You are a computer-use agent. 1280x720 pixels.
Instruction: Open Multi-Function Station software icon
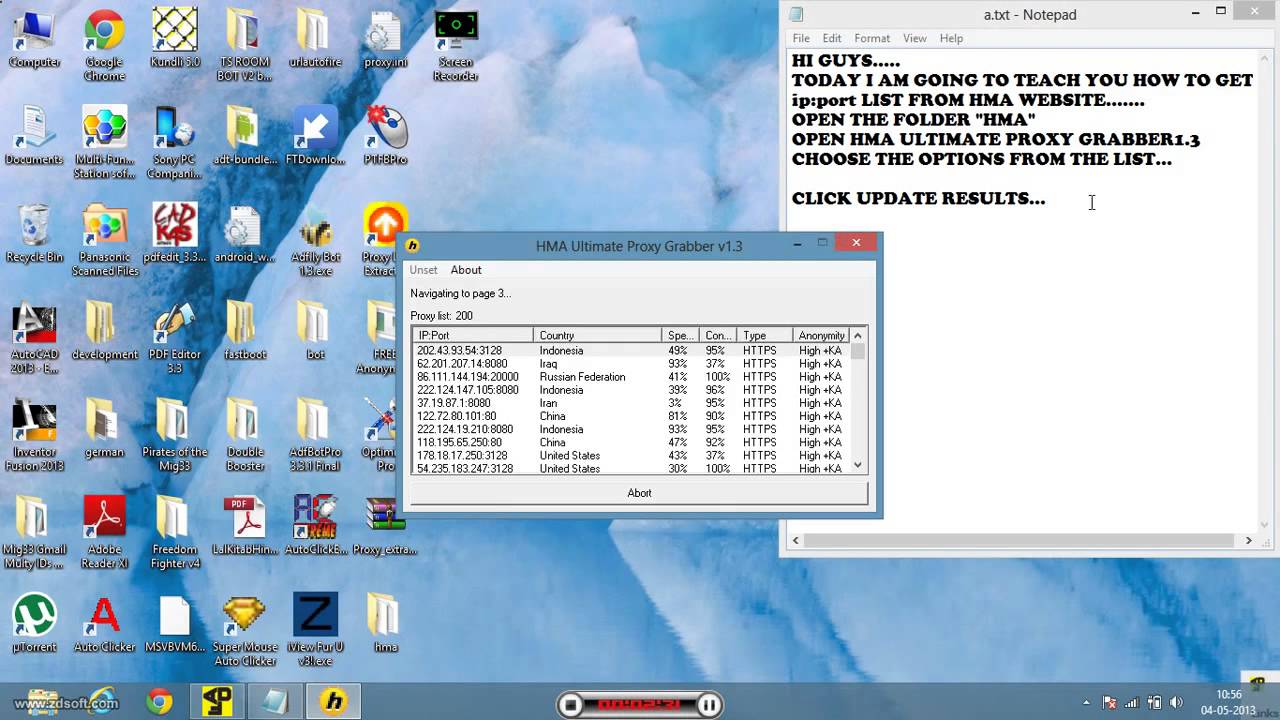coord(104,143)
